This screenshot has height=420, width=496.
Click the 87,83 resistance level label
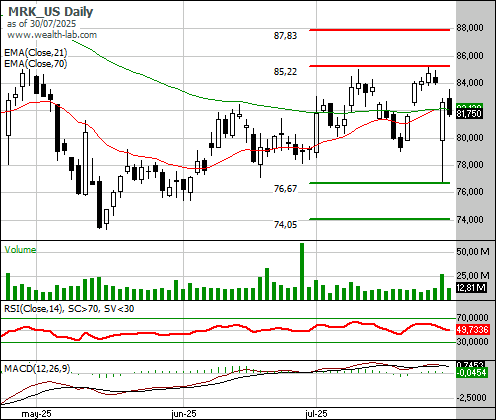point(285,35)
